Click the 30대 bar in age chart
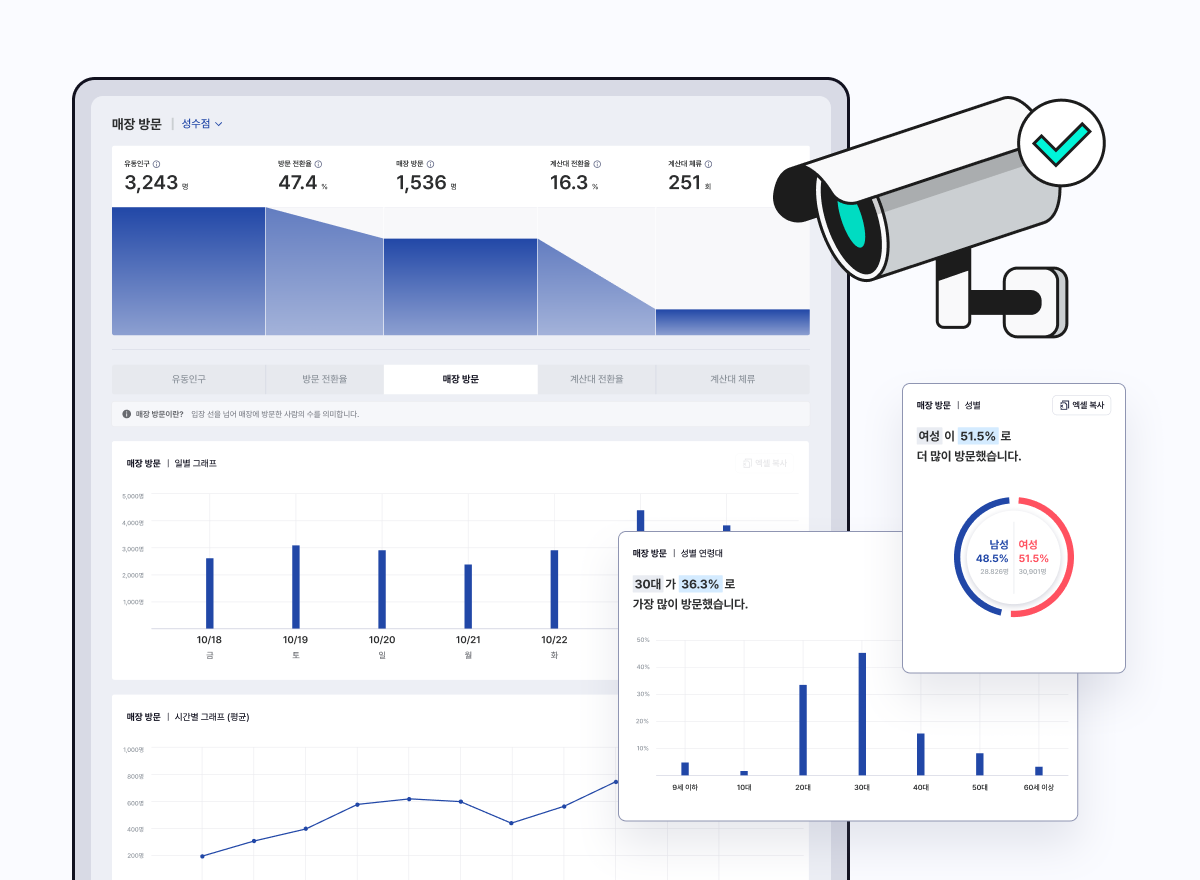This screenshot has width=1200, height=880. pyautogui.click(x=862, y=714)
